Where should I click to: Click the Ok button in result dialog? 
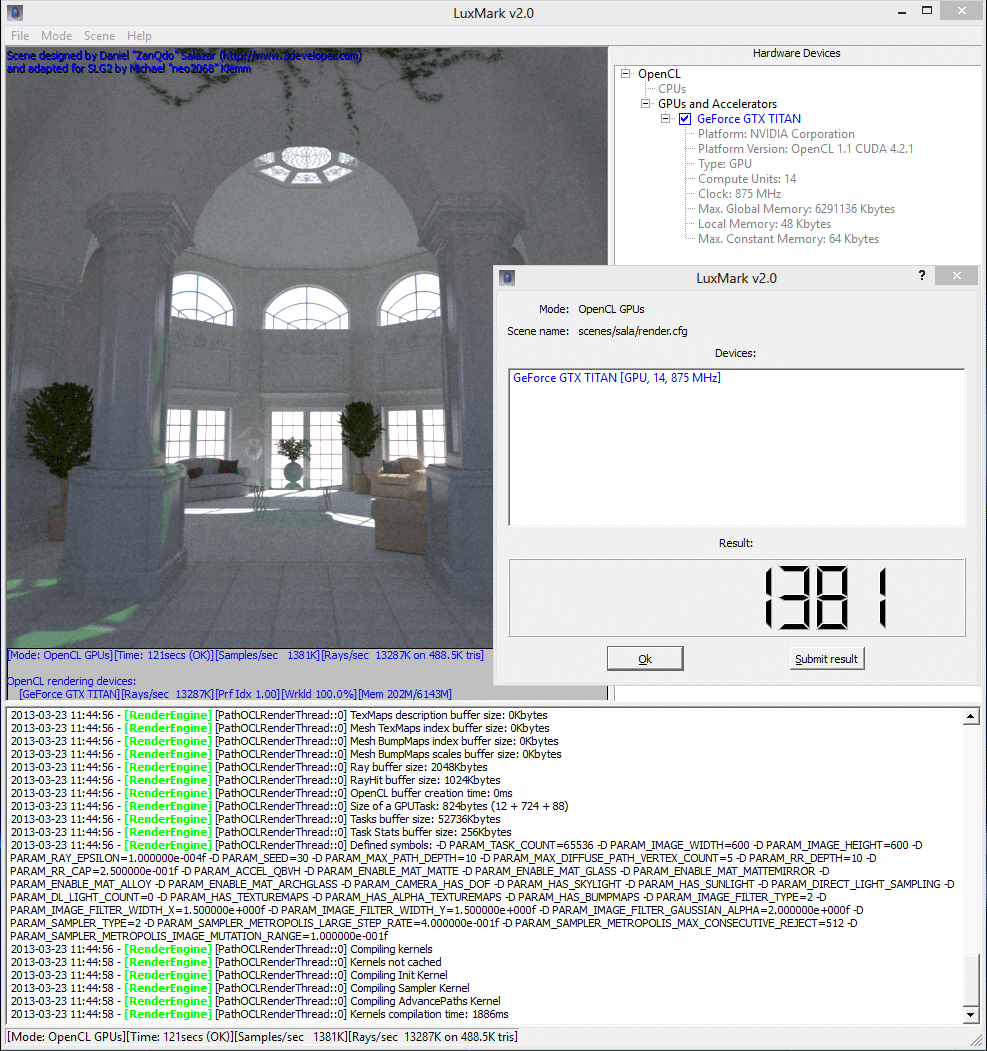pos(645,658)
